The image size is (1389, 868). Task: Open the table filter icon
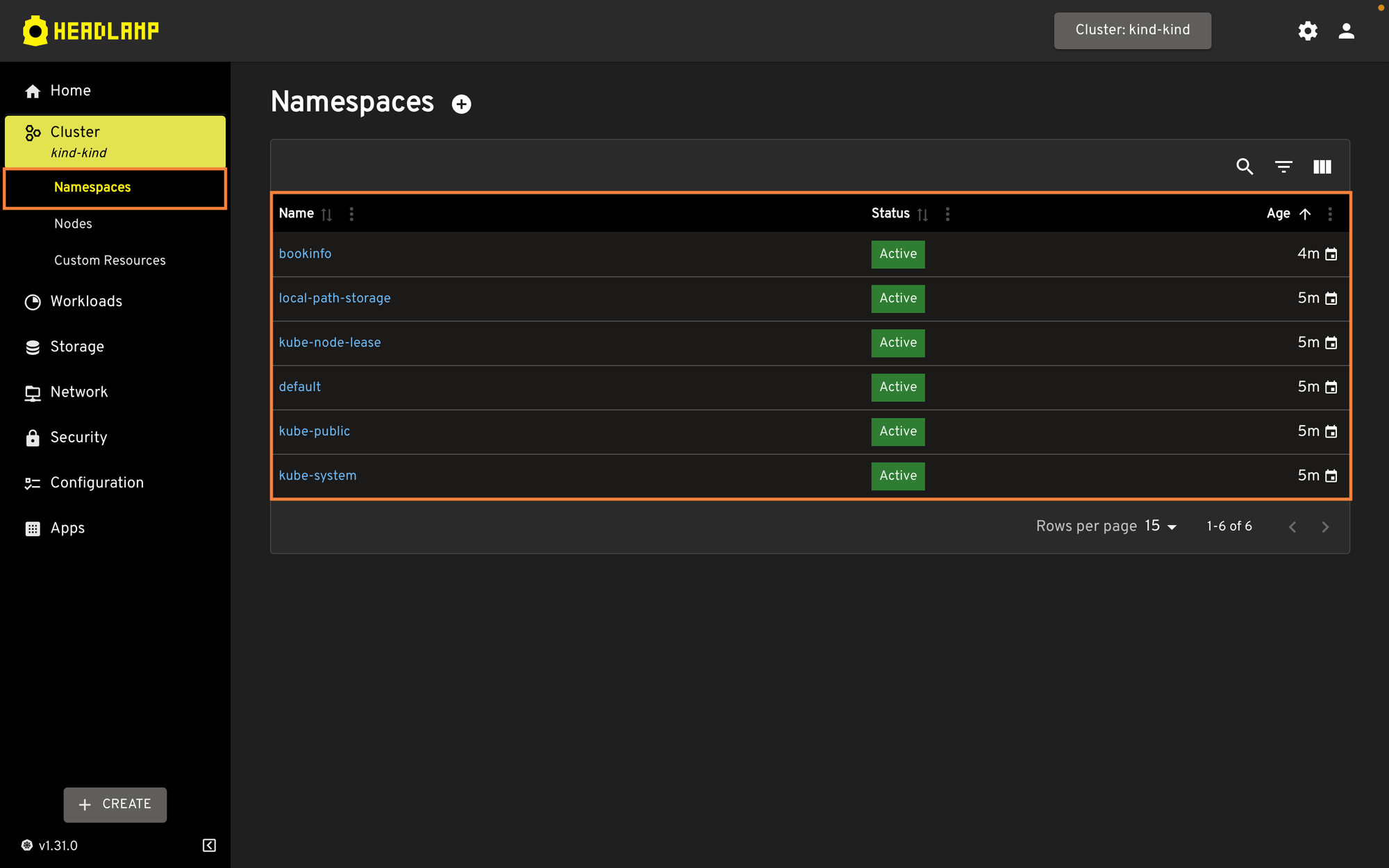click(x=1283, y=167)
